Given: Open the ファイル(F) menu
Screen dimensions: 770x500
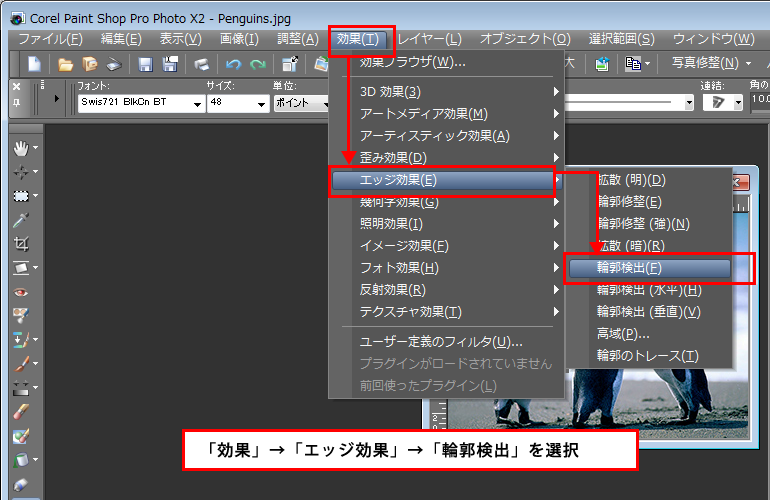Looking at the screenshot, I should (51, 39).
